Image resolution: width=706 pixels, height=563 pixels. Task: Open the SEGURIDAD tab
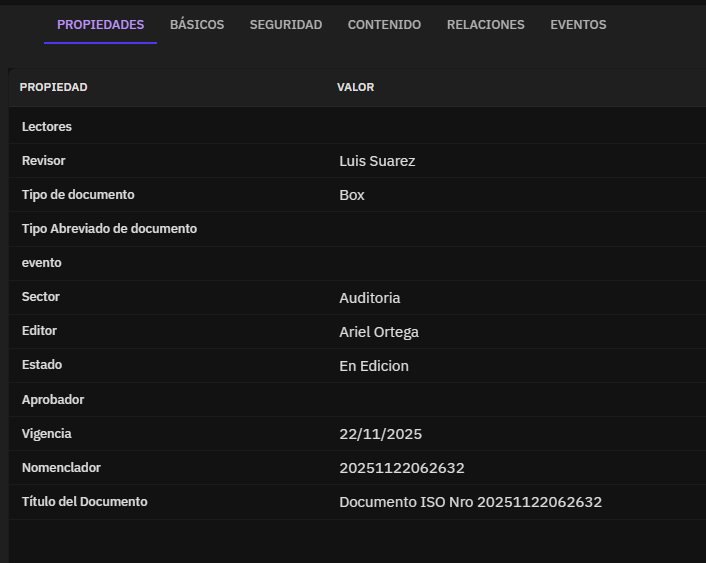pyautogui.click(x=286, y=24)
